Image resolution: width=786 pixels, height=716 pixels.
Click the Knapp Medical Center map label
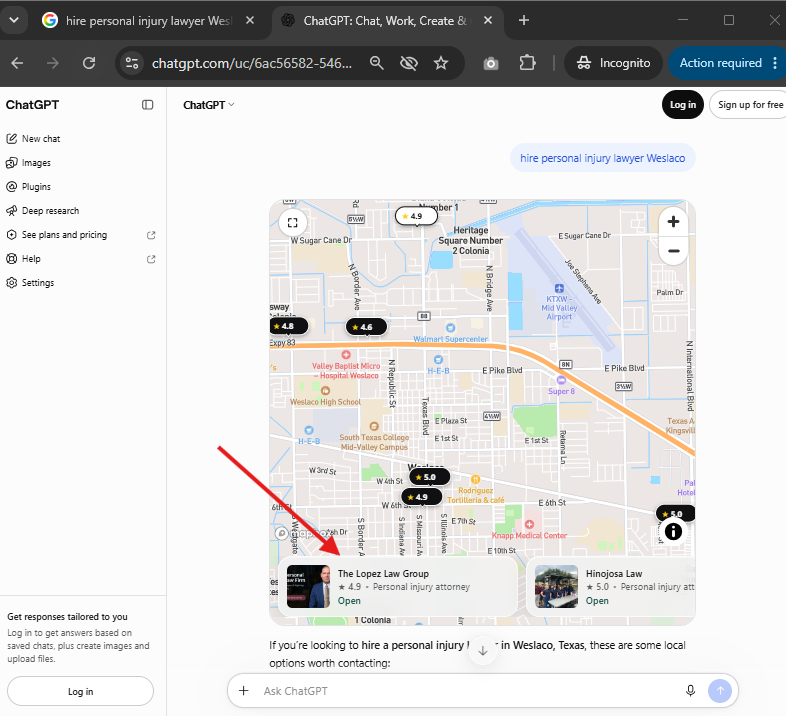click(x=529, y=535)
